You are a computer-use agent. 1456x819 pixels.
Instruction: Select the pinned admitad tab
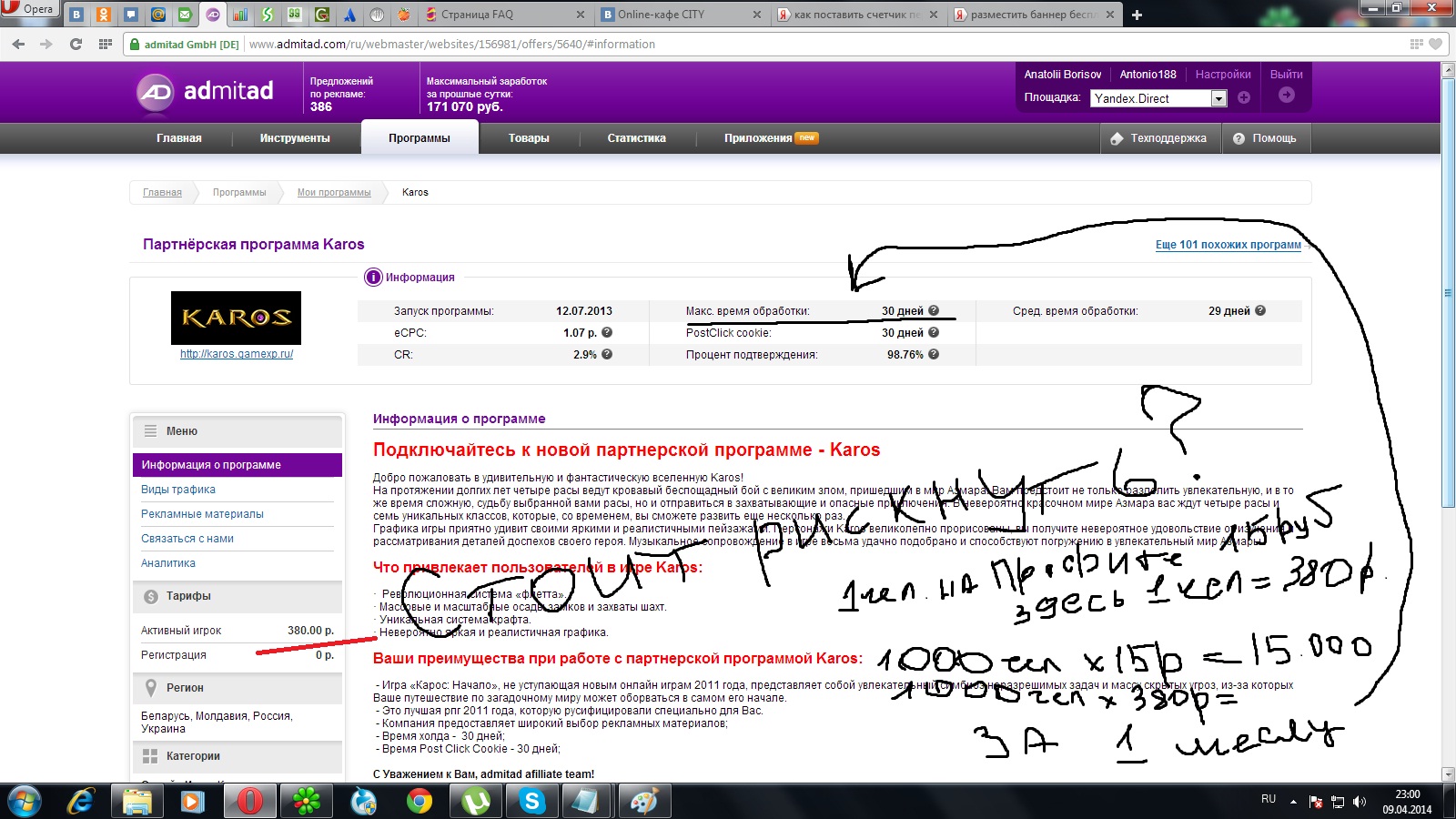tap(213, 15)
